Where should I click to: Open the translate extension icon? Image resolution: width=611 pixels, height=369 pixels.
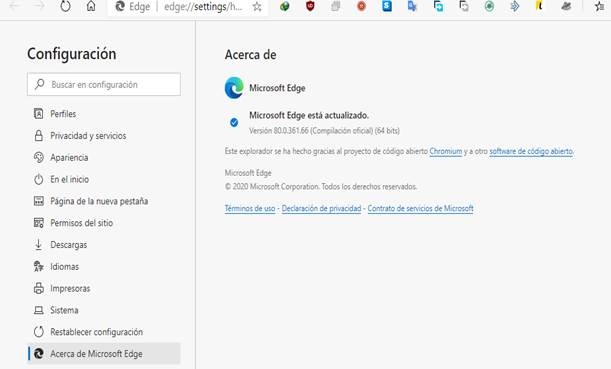[412, 6]
